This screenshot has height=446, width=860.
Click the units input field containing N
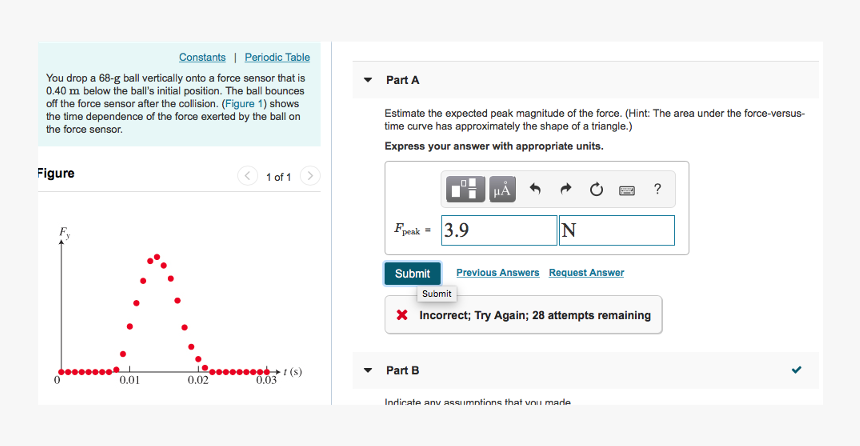(x=616, y=230)
